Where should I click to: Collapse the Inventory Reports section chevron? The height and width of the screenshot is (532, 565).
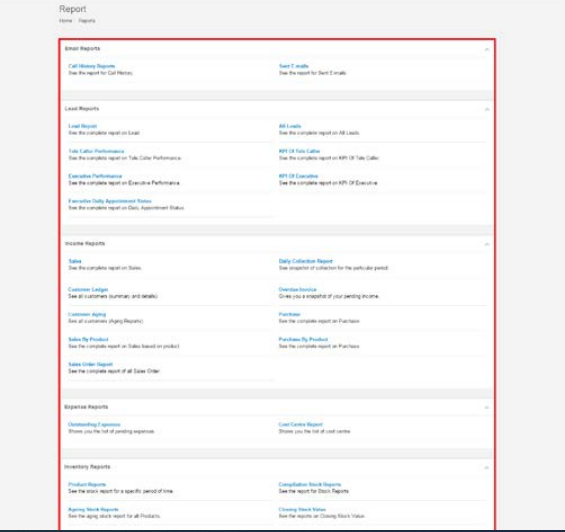point(487,467)
